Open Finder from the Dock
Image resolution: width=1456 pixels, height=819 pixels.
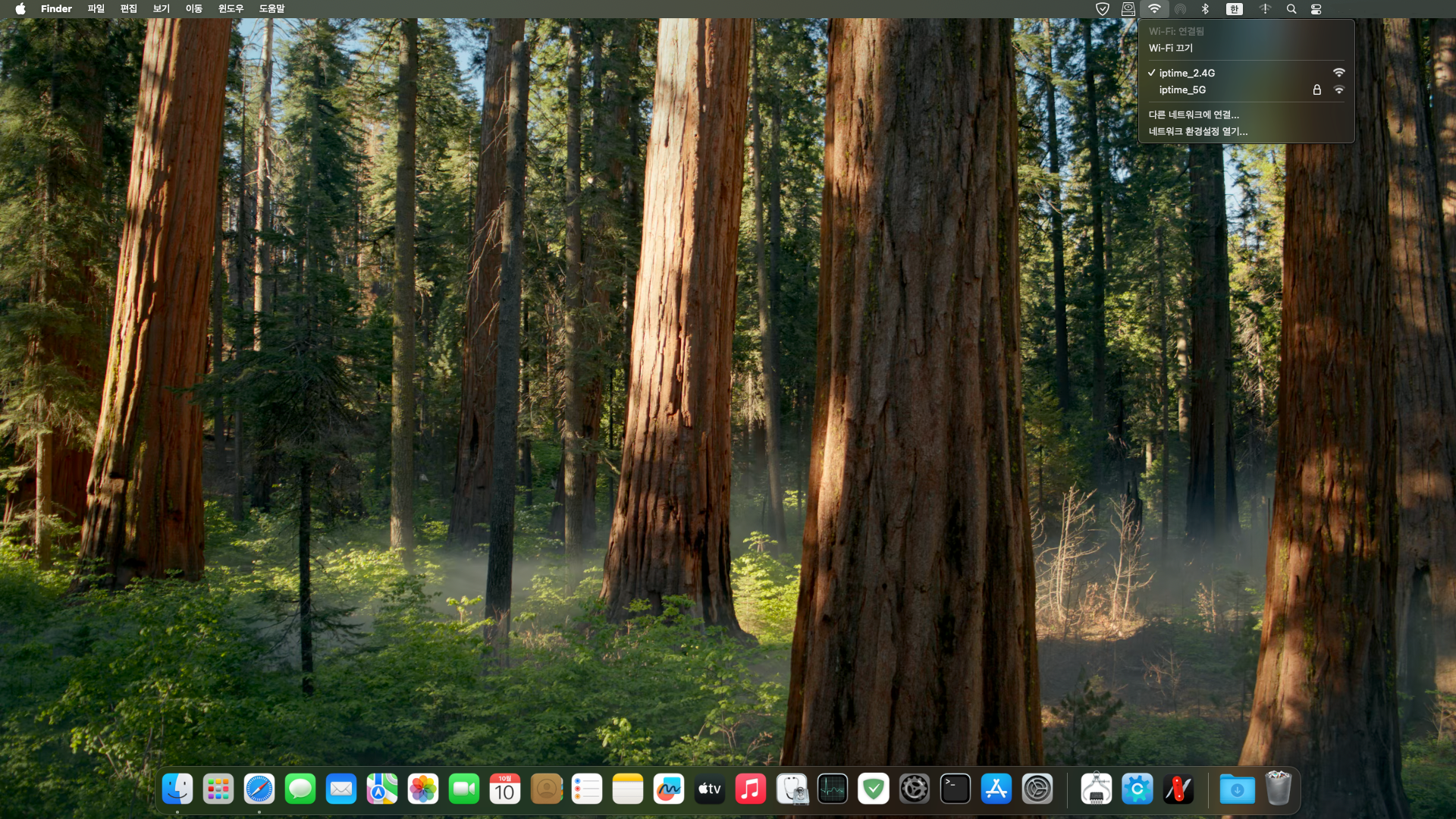177,789
